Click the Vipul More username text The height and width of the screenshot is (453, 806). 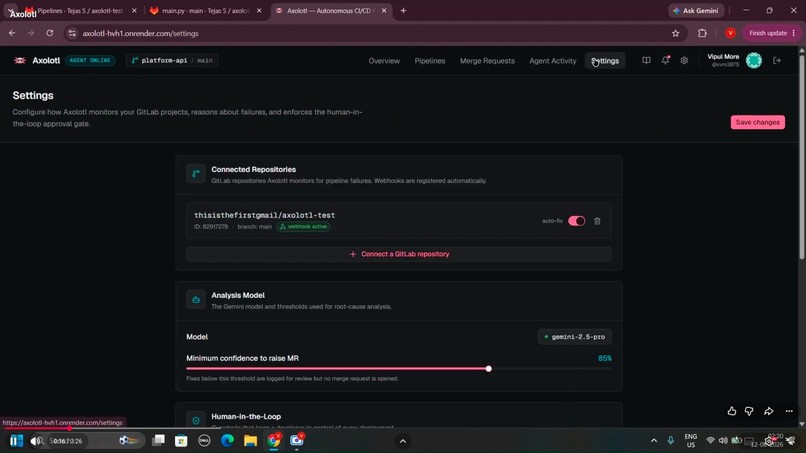pos(723,57)
